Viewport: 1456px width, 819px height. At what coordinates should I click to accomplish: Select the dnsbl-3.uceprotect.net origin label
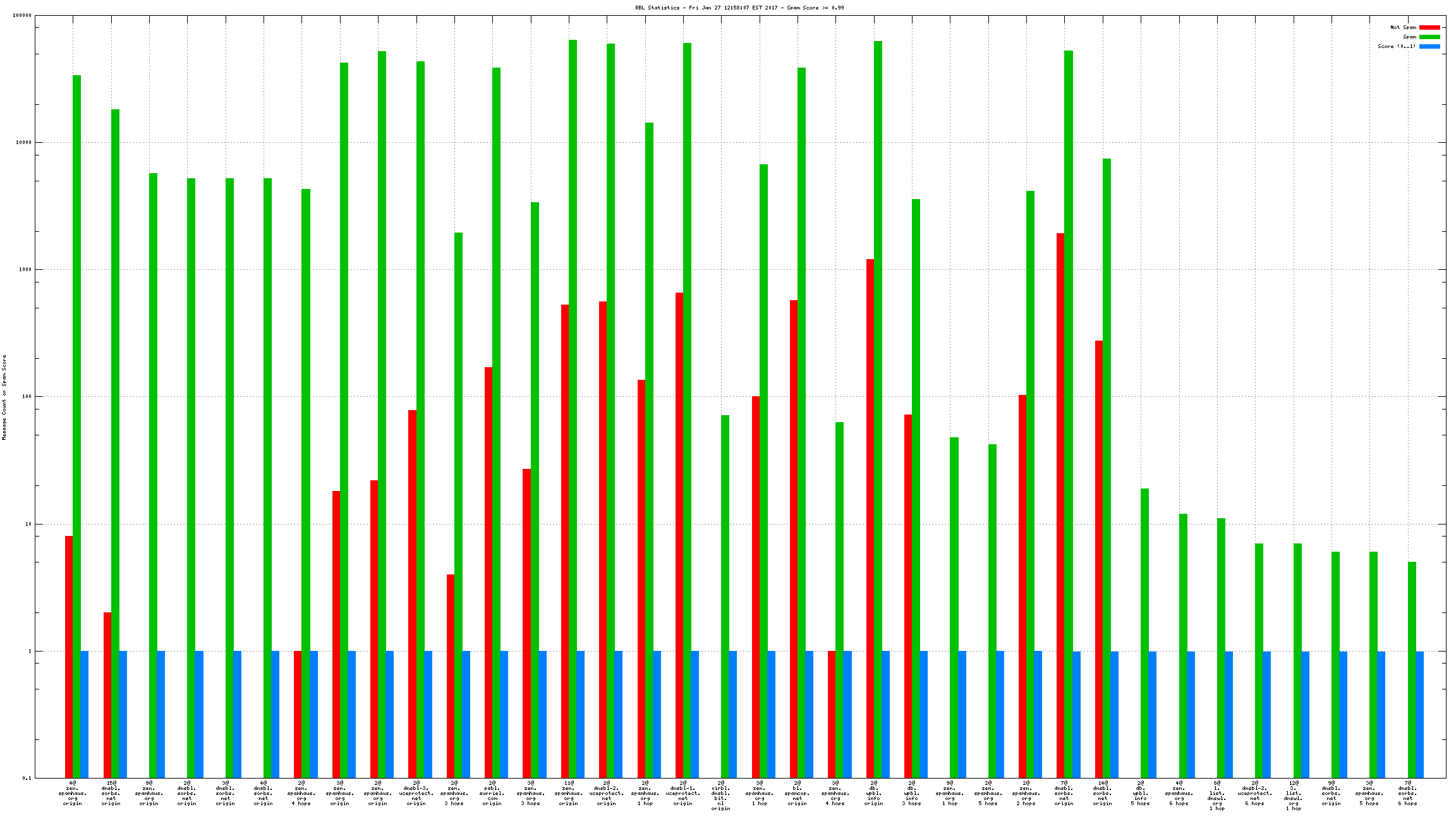click(x=416, y=793)
